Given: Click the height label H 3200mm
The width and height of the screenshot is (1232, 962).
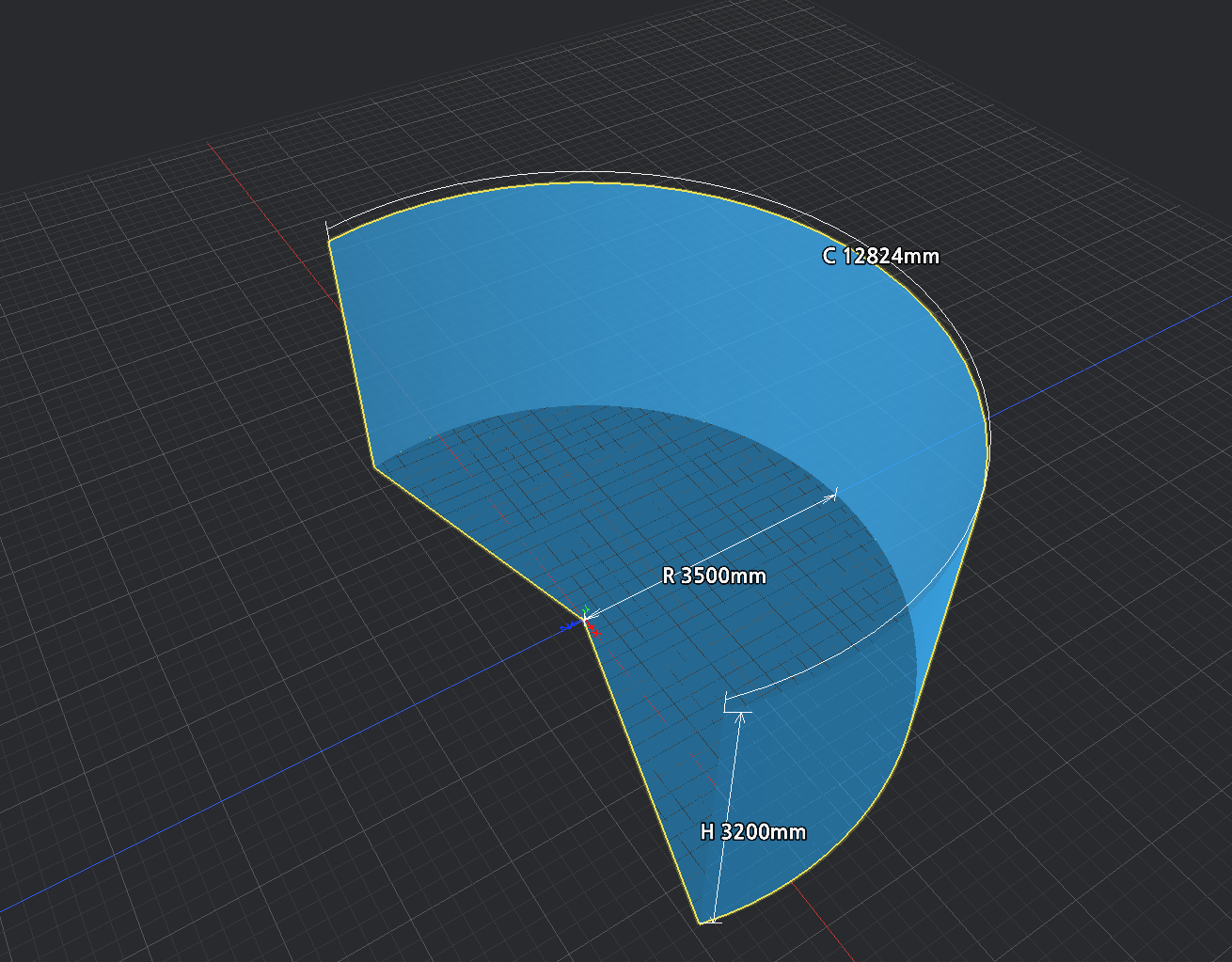Looking at the screenshot, I should tap(753, 831).
